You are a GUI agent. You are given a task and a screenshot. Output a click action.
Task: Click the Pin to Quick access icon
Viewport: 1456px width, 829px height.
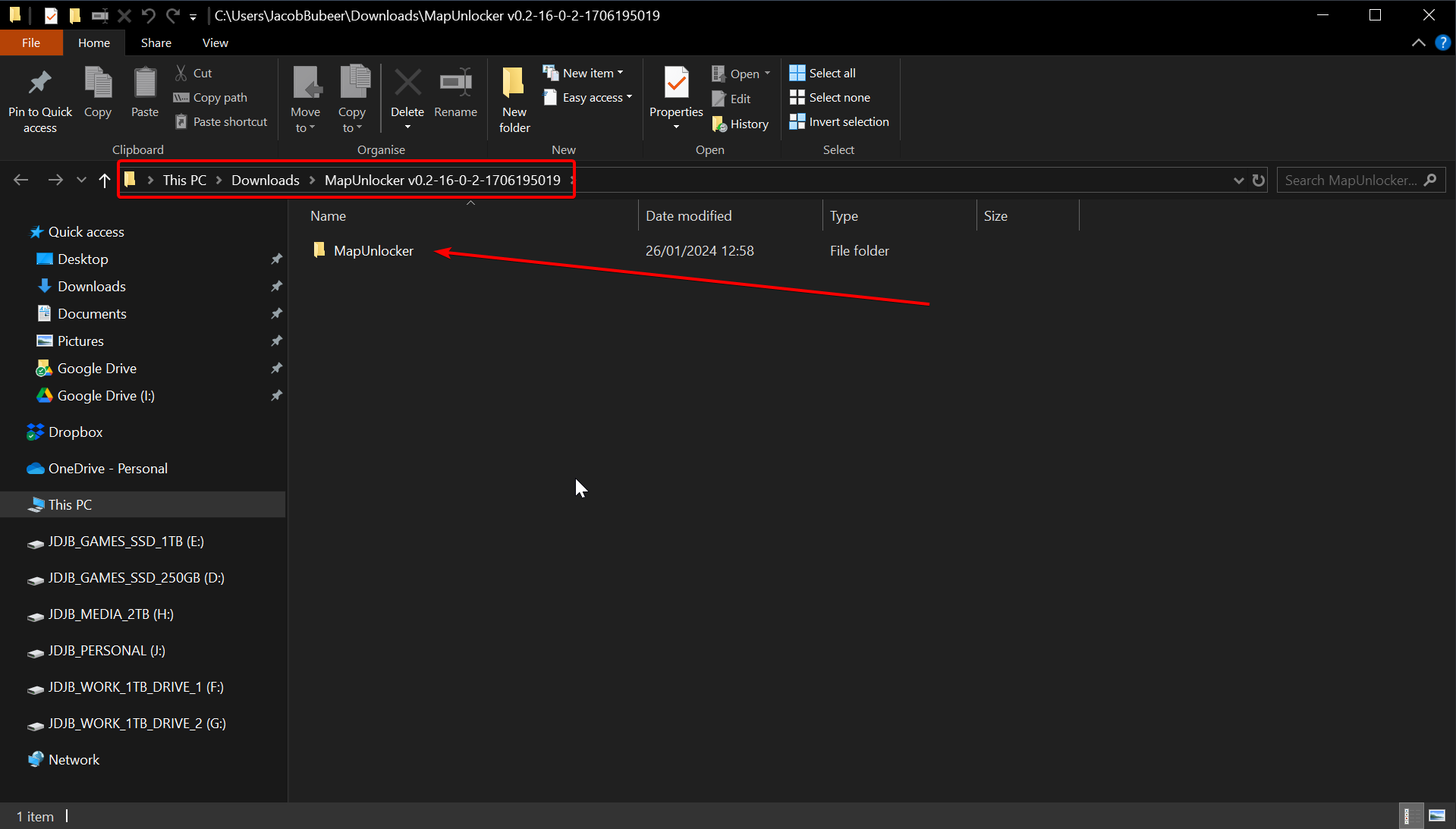coord(39,83)
